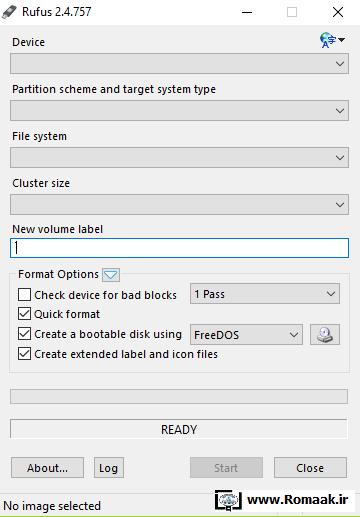Open the FreeDOS boot type dropdown

click(x=246, y=334)
